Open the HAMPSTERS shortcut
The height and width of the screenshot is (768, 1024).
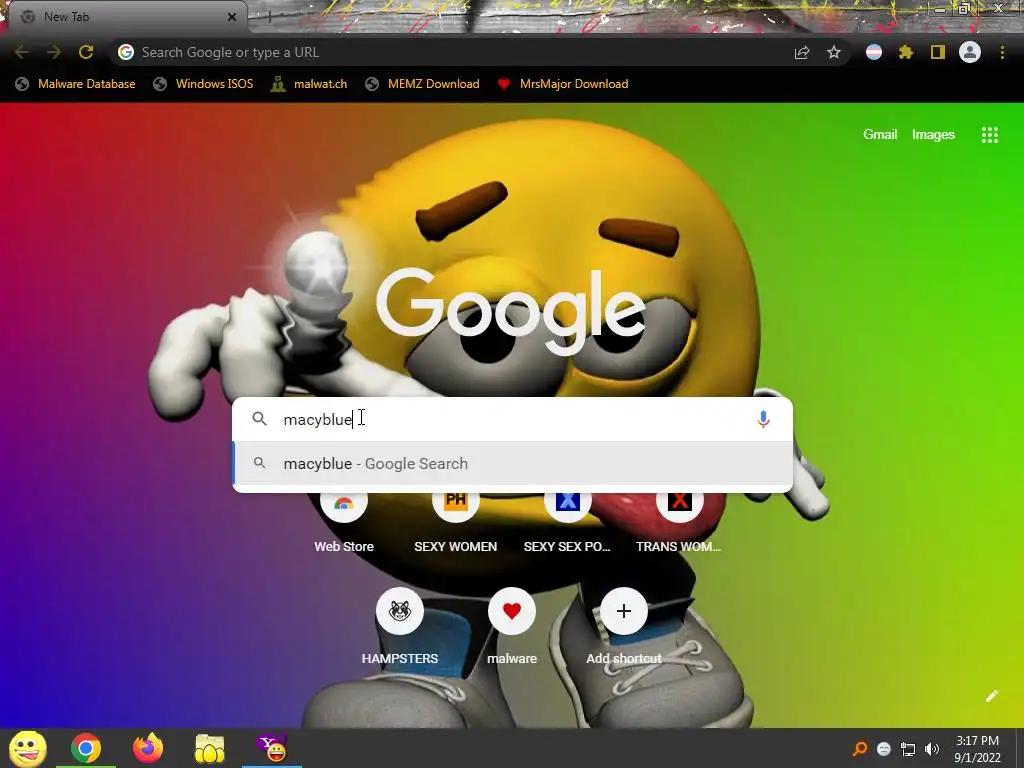click(x=400, y=627)
